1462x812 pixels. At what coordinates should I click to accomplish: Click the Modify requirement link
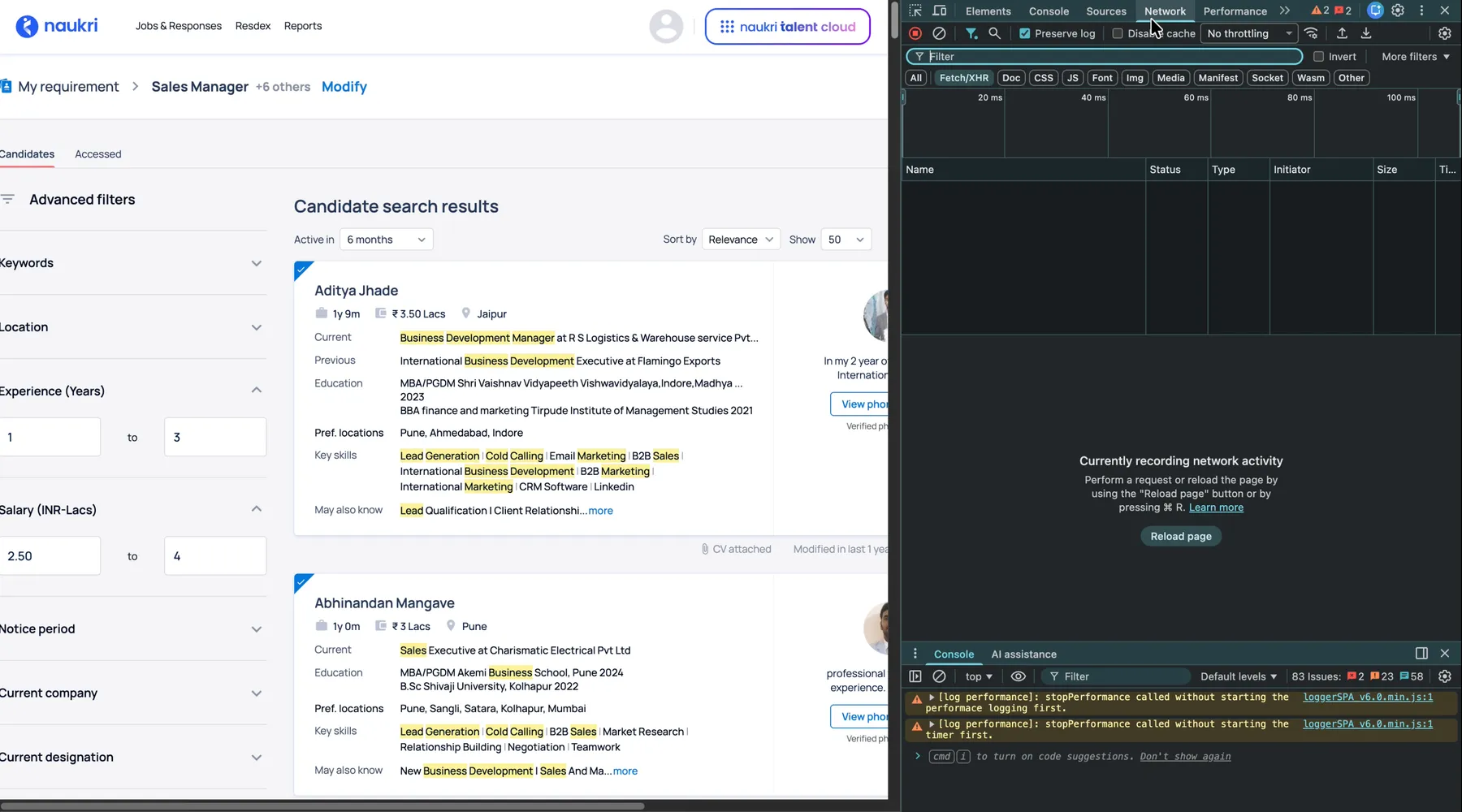click(344, 87)
